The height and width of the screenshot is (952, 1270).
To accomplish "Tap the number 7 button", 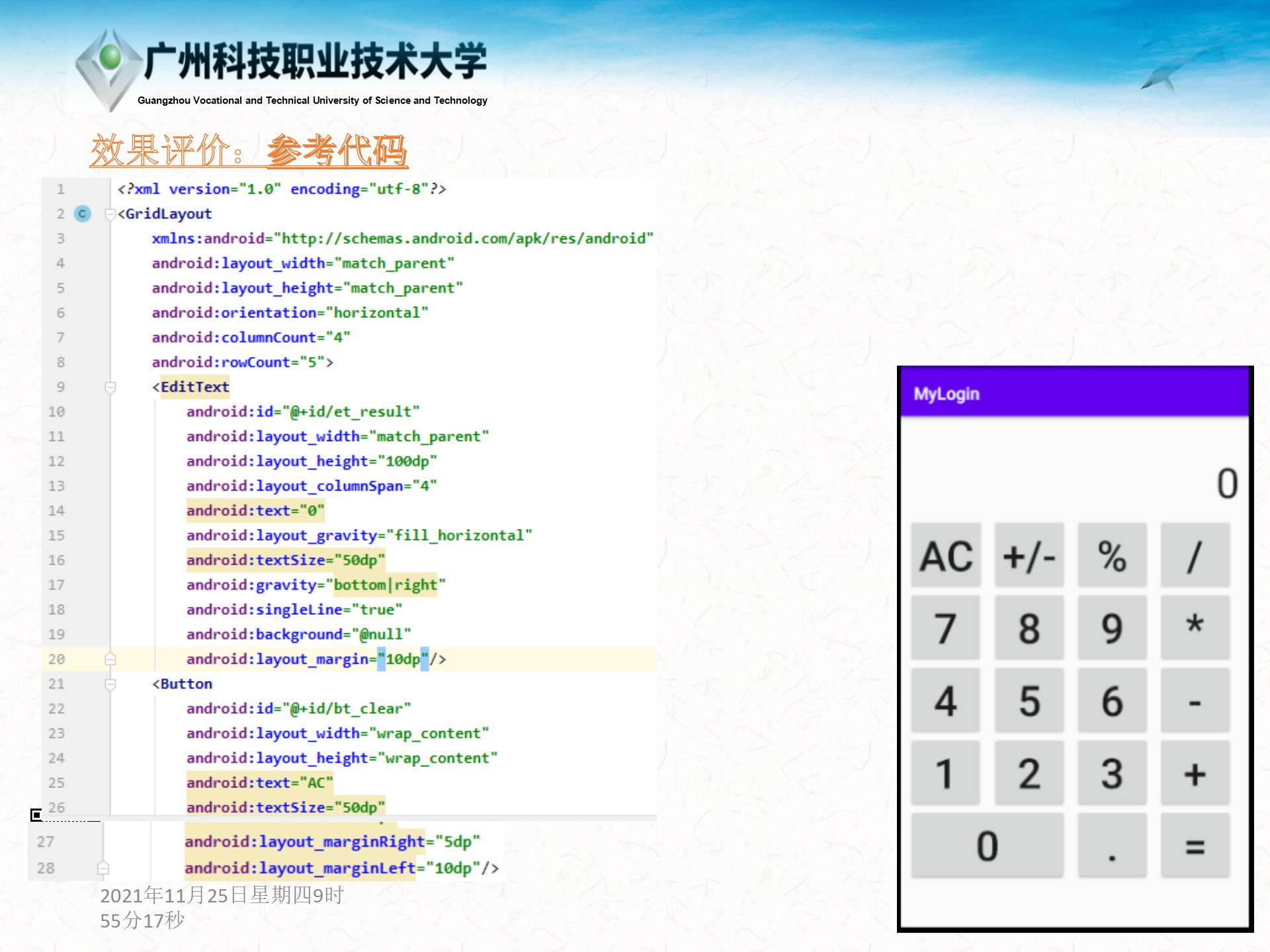I will click(945, 627).
